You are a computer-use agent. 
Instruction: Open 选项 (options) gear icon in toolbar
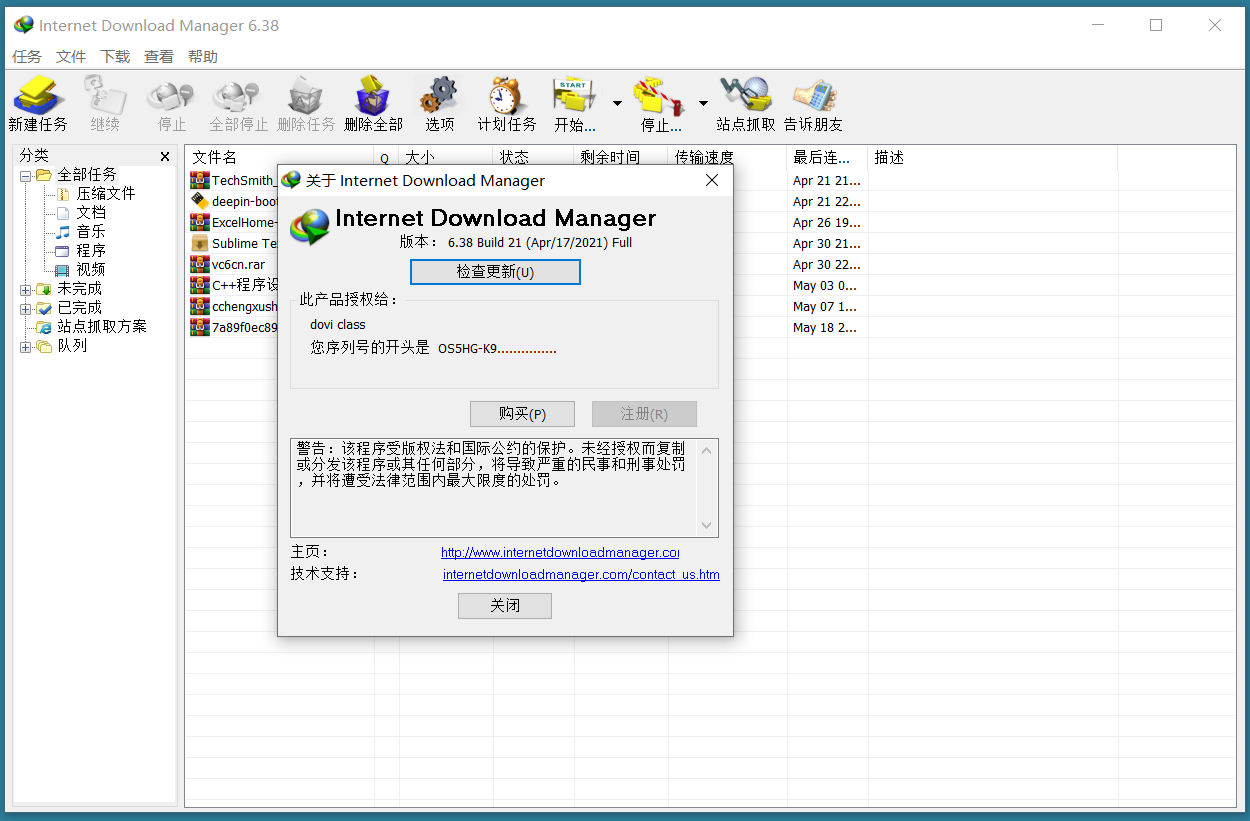[x=439, y=96]
